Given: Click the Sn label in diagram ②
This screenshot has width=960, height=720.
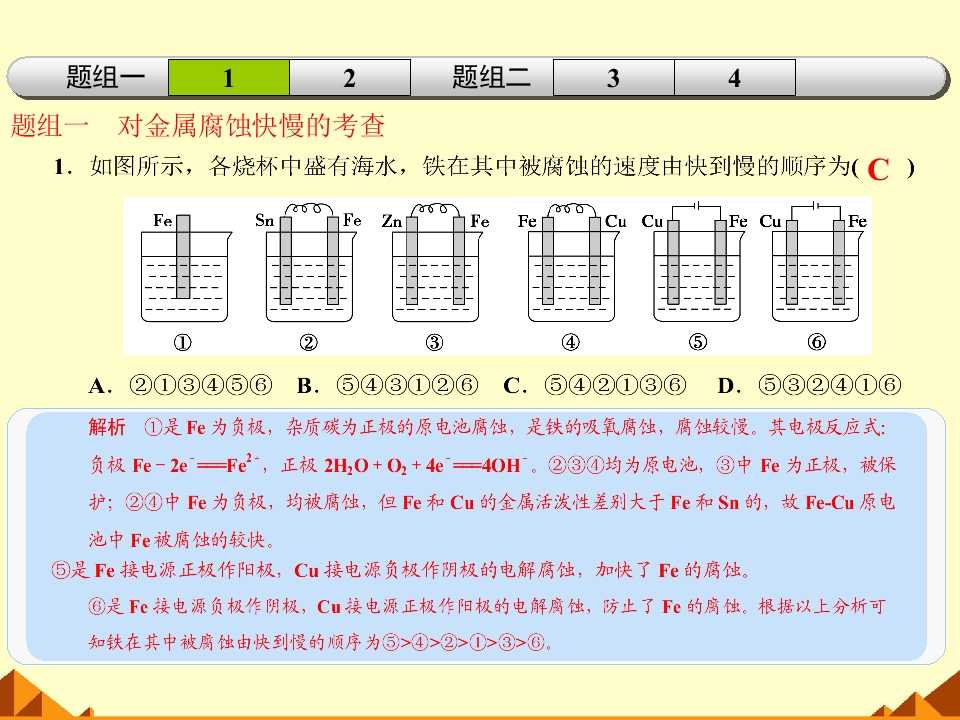Looking at the screenshot, I should (264, 219).
